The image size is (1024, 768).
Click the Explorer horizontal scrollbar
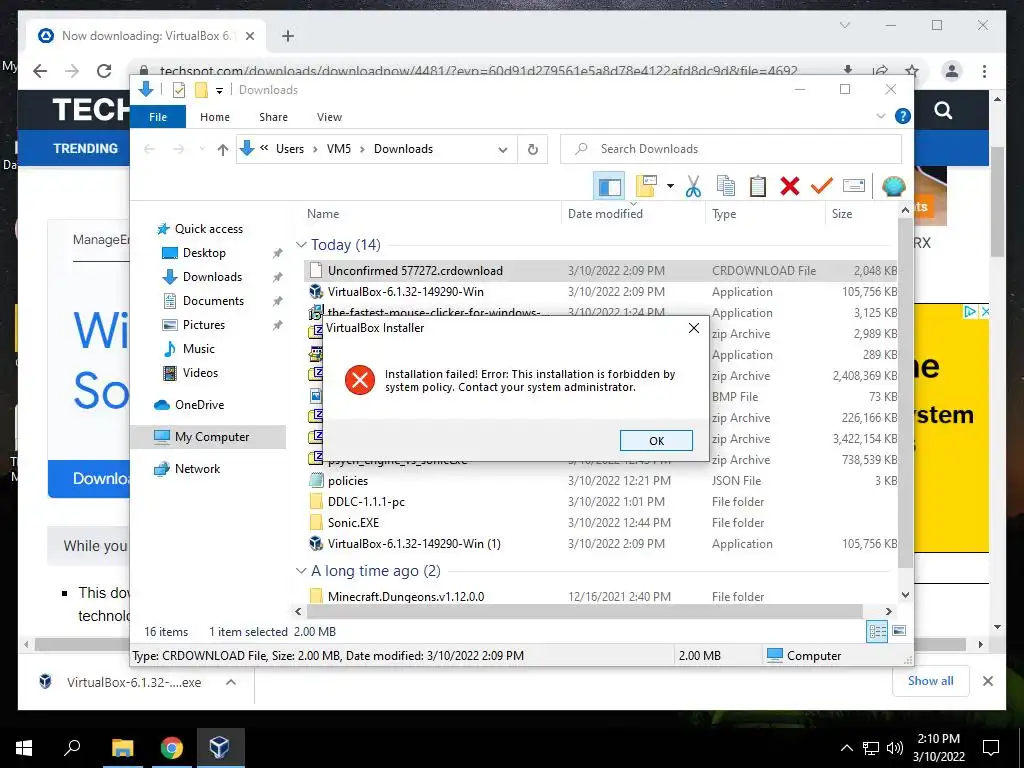(x=584, y=611)
